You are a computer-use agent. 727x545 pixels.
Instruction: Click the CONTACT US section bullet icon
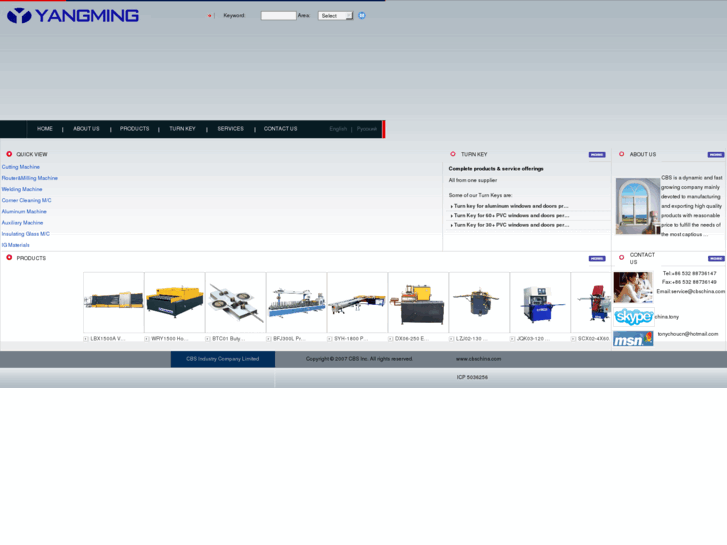[621, 257]
